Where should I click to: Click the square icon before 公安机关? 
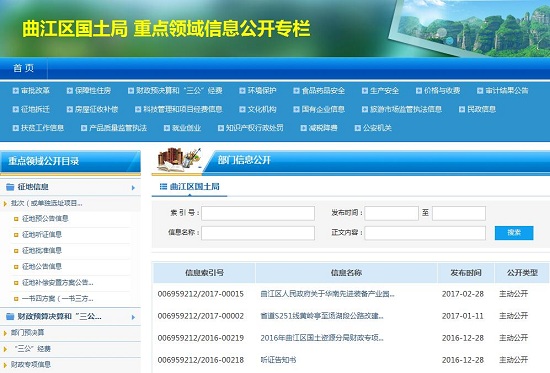[357, 128]
